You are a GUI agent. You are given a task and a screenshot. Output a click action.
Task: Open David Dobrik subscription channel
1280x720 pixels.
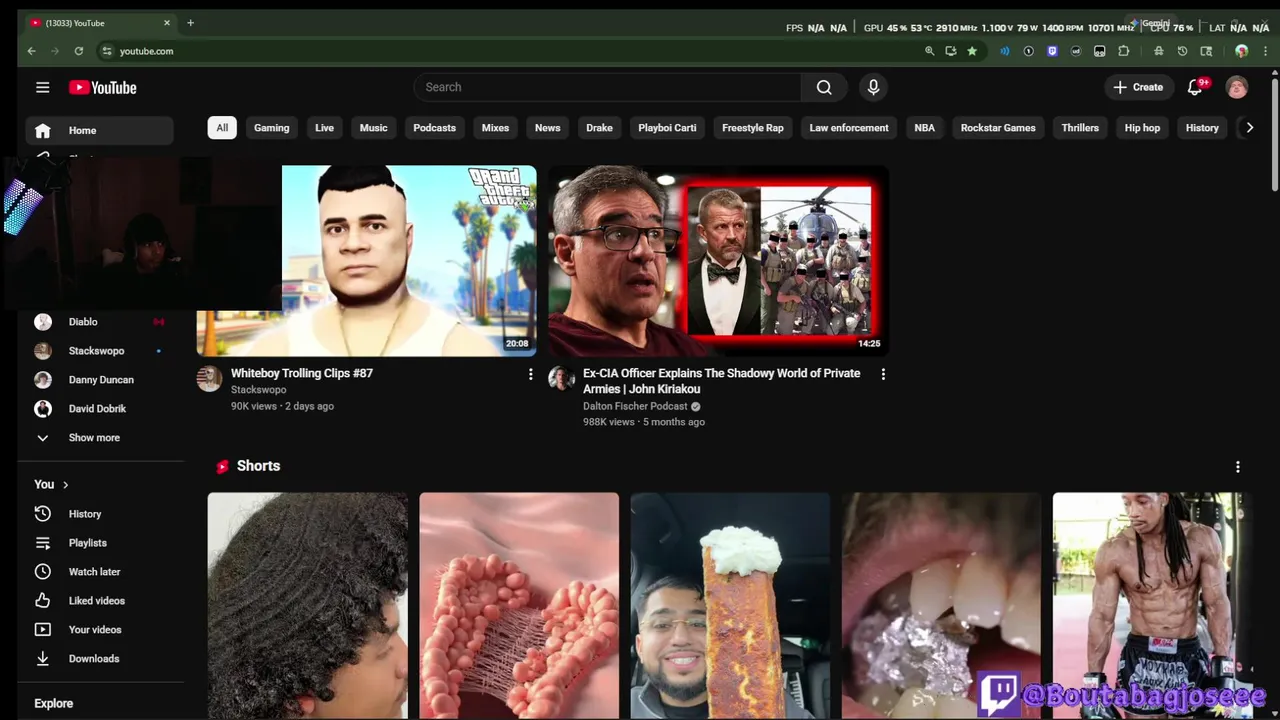(99, 409)
